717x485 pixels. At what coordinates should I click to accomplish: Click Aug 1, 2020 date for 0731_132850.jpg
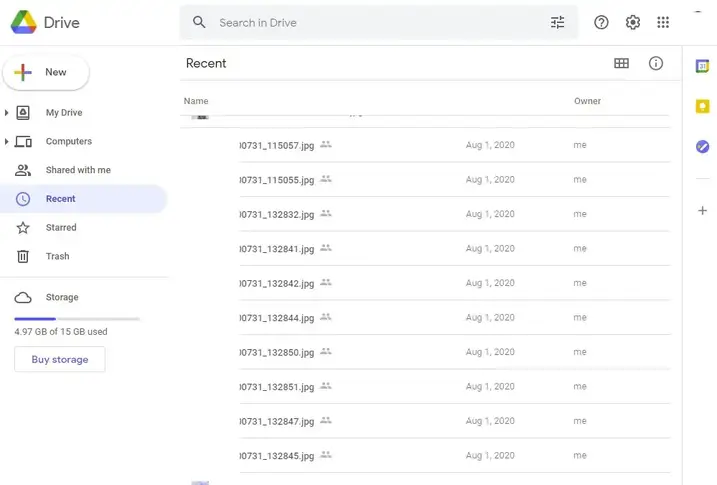coord(490,352)
